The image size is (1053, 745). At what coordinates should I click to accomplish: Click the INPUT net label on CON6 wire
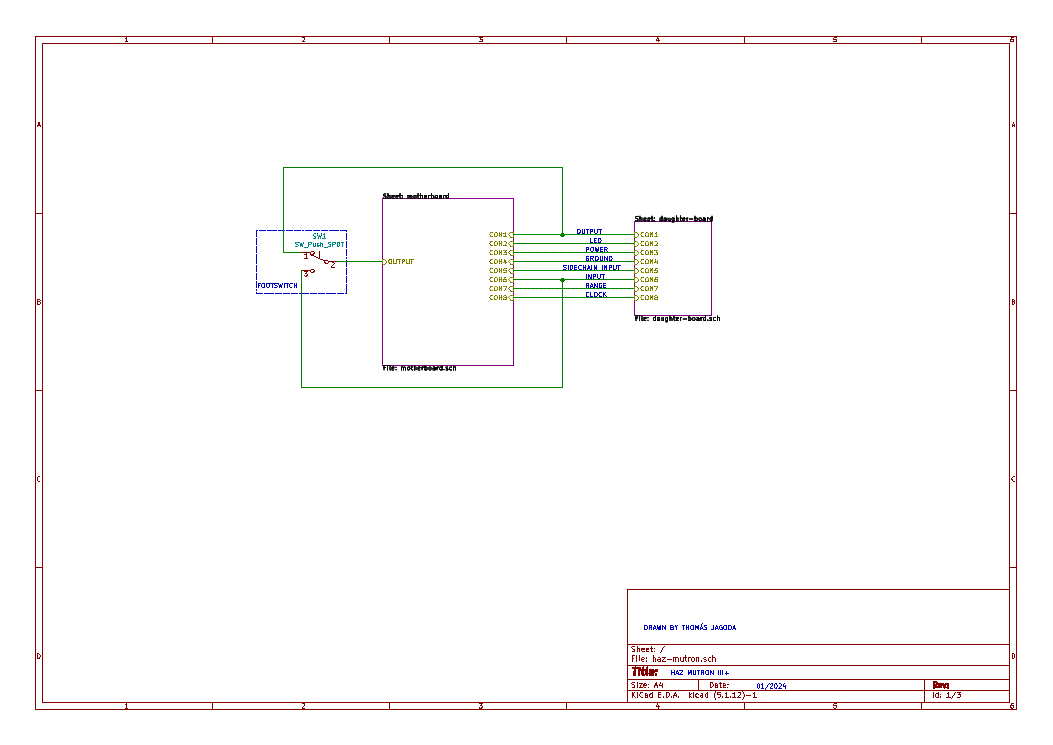(595, 276)
